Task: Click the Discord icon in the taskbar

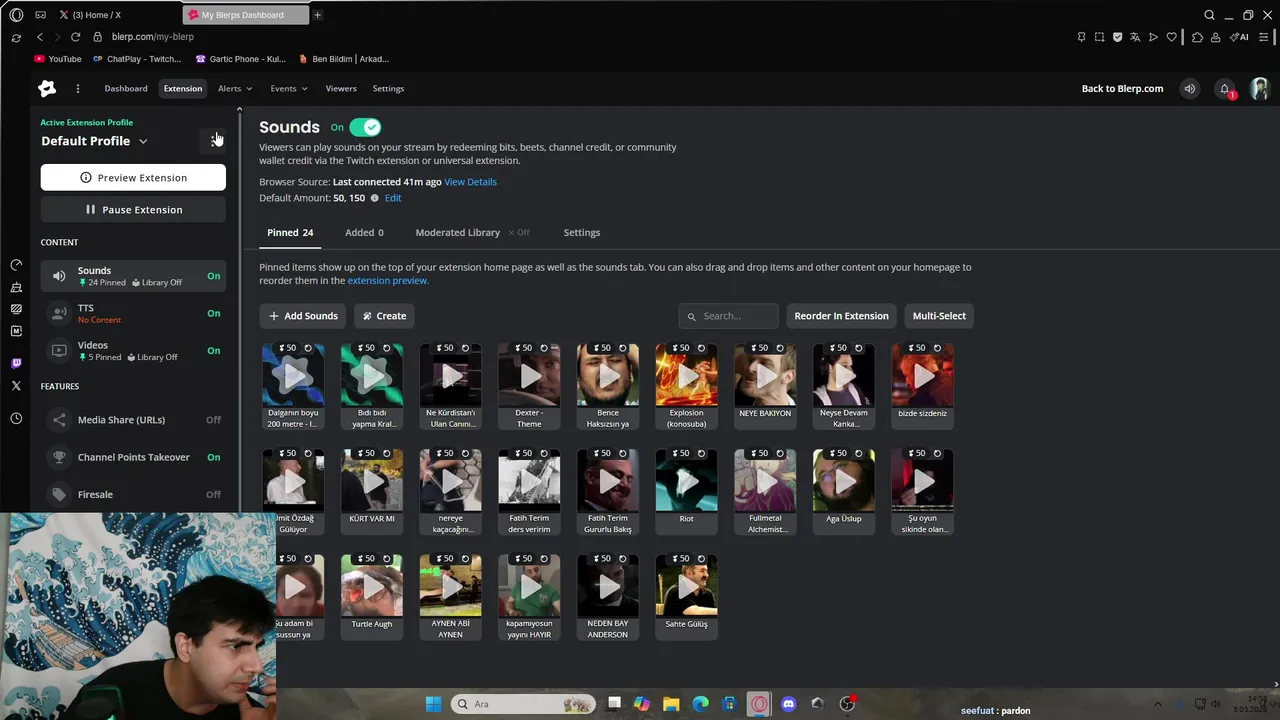Action: 788,704
